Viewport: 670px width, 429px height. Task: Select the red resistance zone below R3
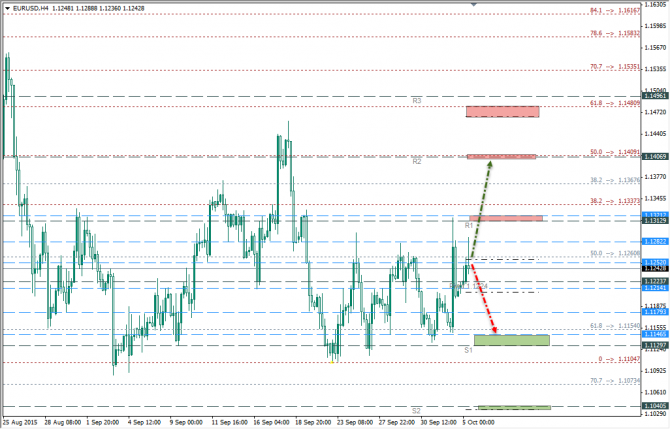[x=502, y=112]
